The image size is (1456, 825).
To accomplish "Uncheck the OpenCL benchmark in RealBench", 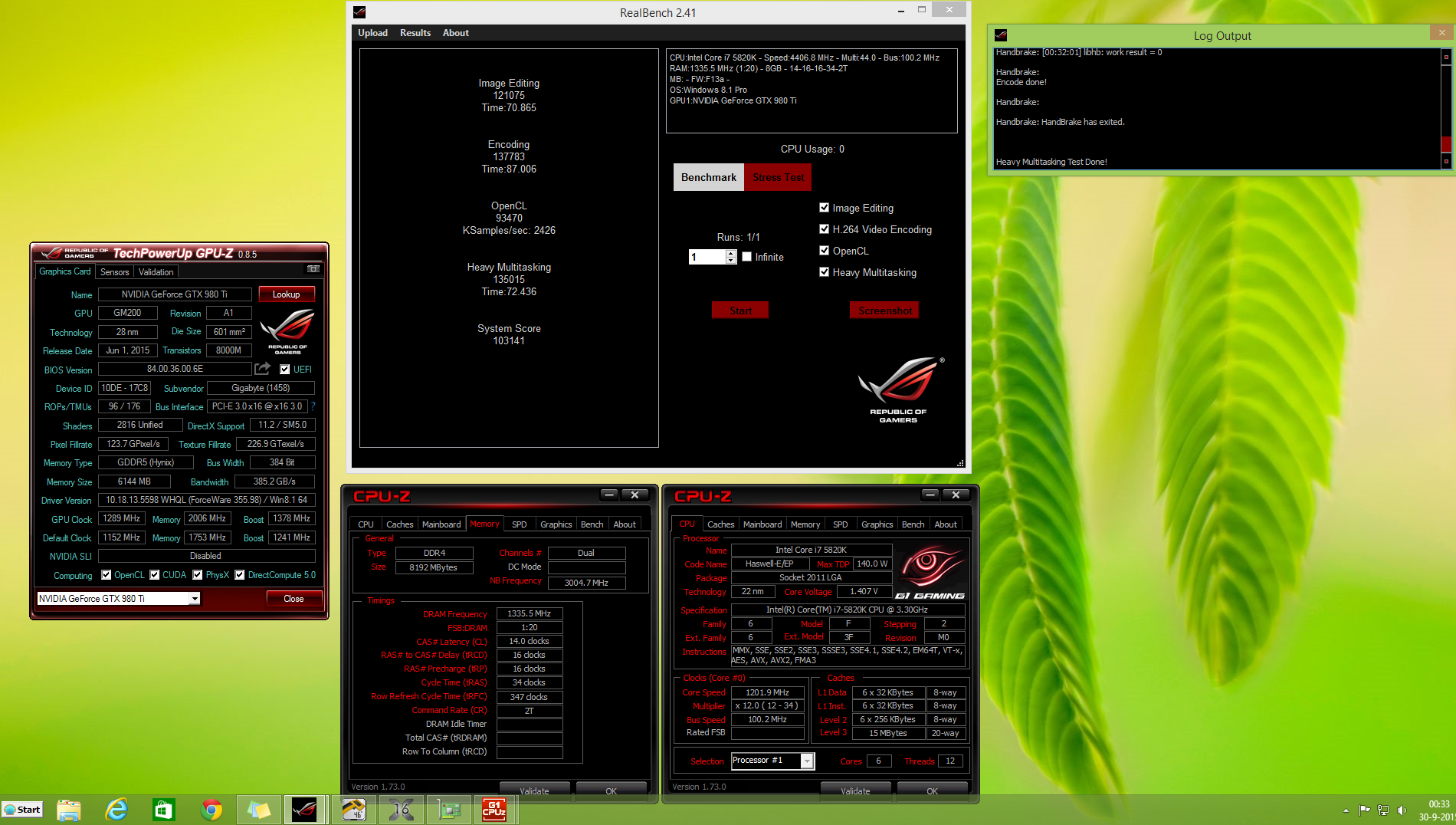I will pyautogui.click(x=825, y=251).
